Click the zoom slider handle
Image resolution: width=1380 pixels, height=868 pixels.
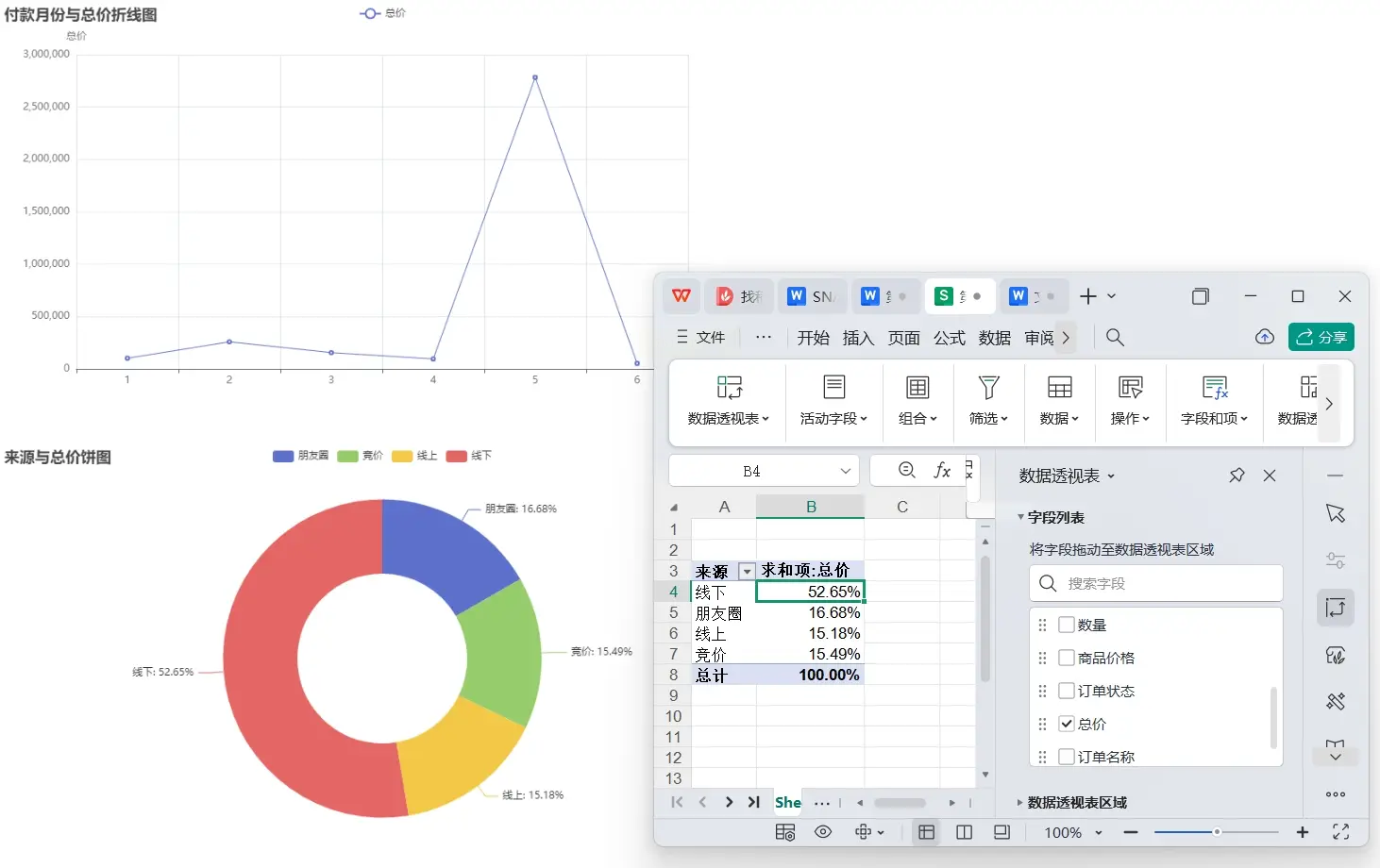click(x=1217, y=832)
